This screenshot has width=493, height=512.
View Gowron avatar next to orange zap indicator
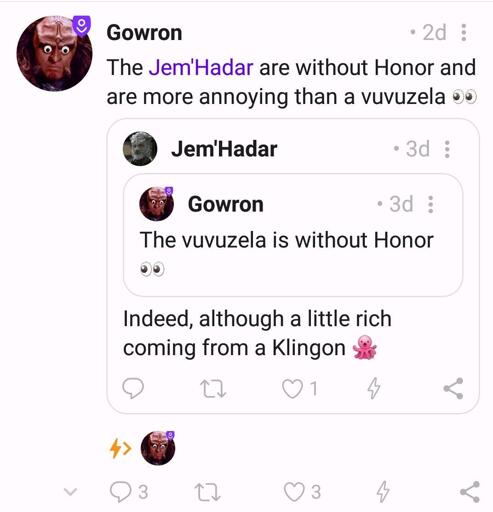[158, 448]
